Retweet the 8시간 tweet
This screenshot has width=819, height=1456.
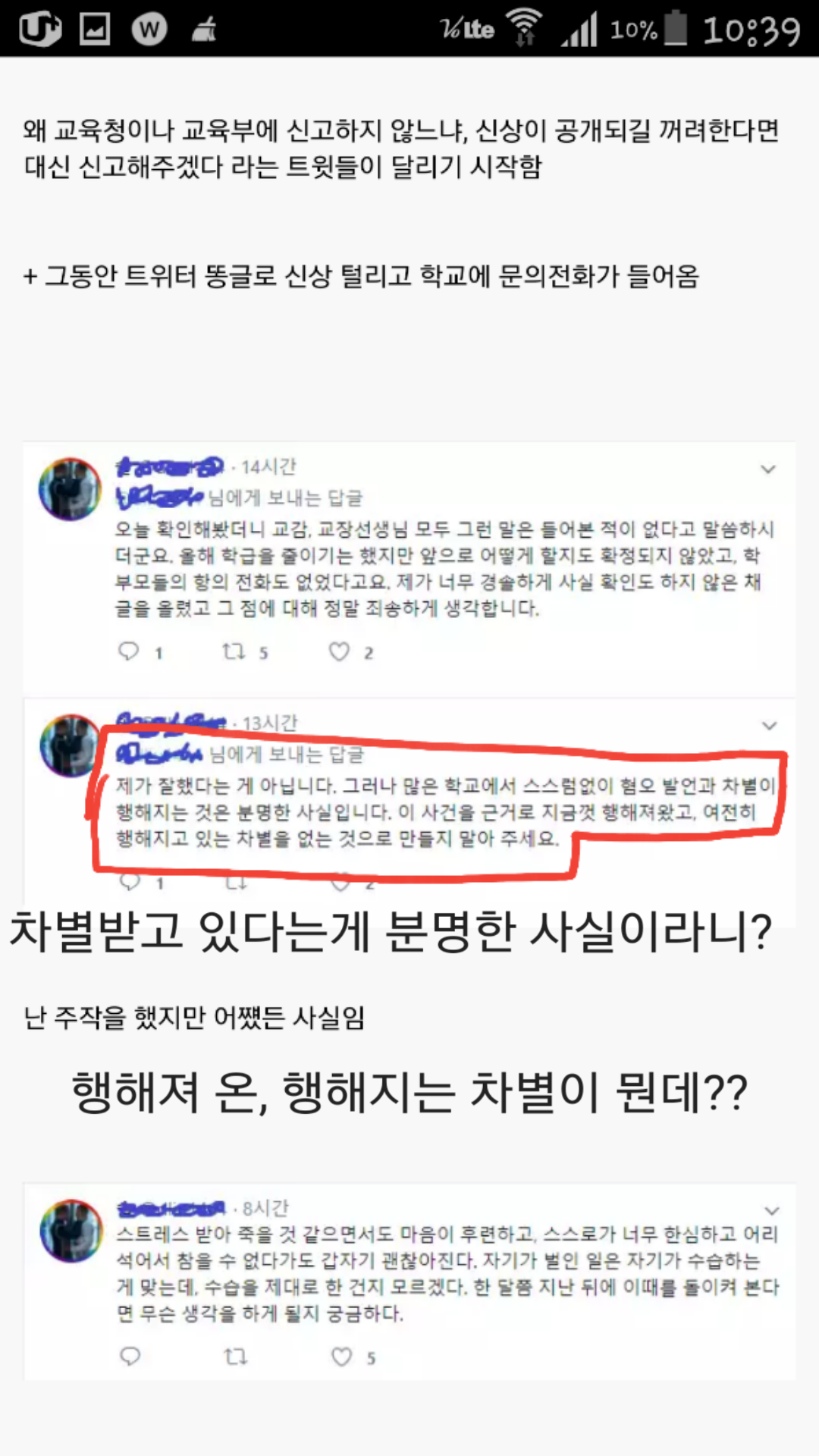236,1357
